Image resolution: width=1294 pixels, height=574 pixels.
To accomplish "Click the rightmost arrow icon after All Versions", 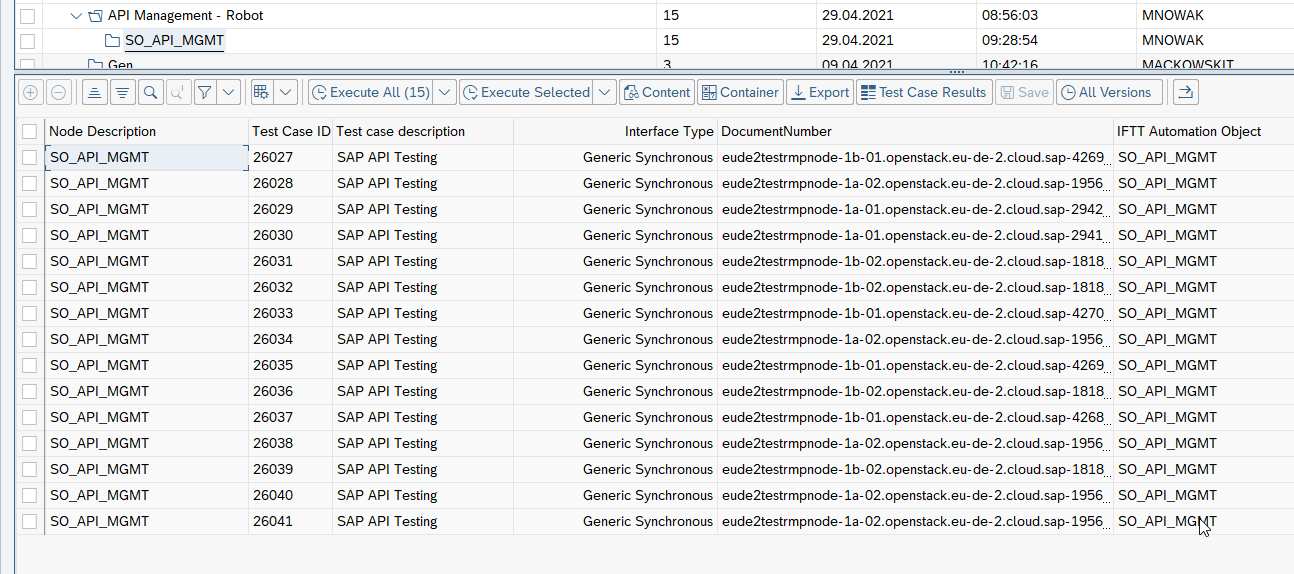I will [1185, 92].
